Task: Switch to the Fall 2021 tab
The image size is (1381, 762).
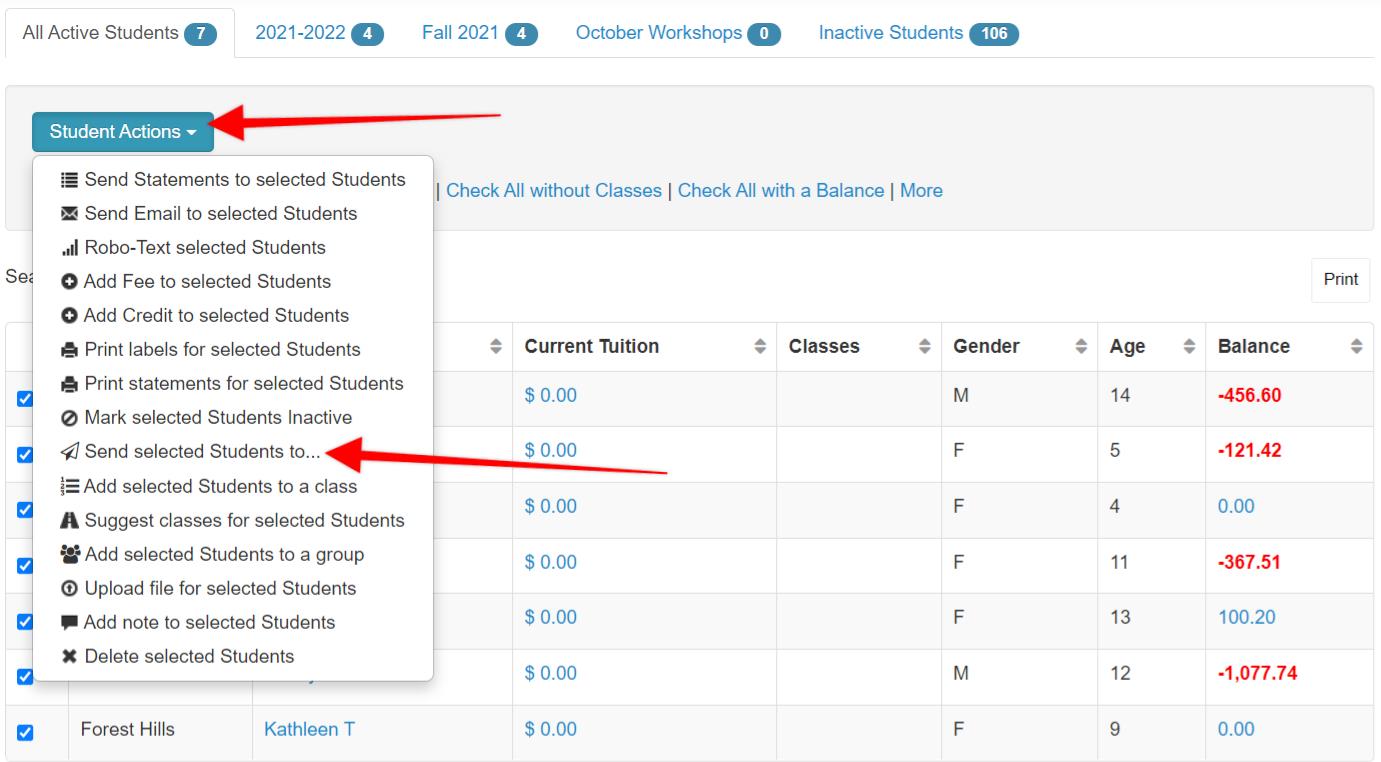Action: (x=479, y=33)
